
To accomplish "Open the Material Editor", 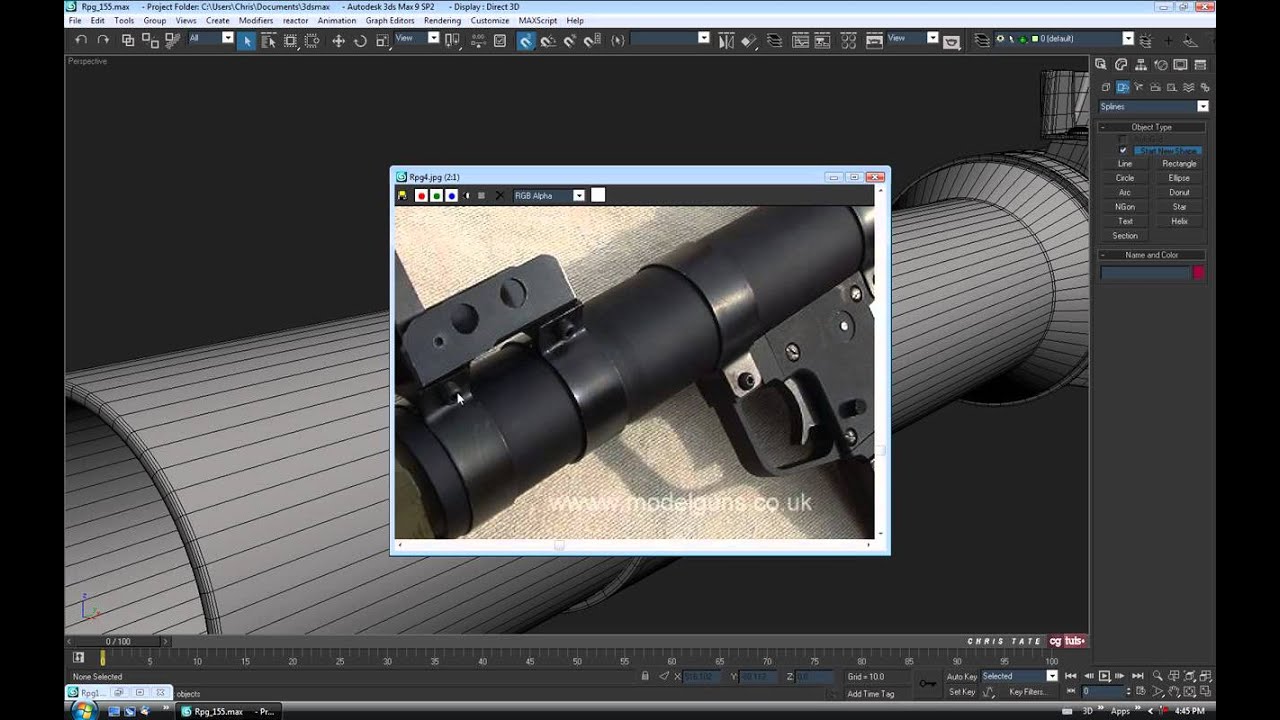I will [x=849, y=40].
